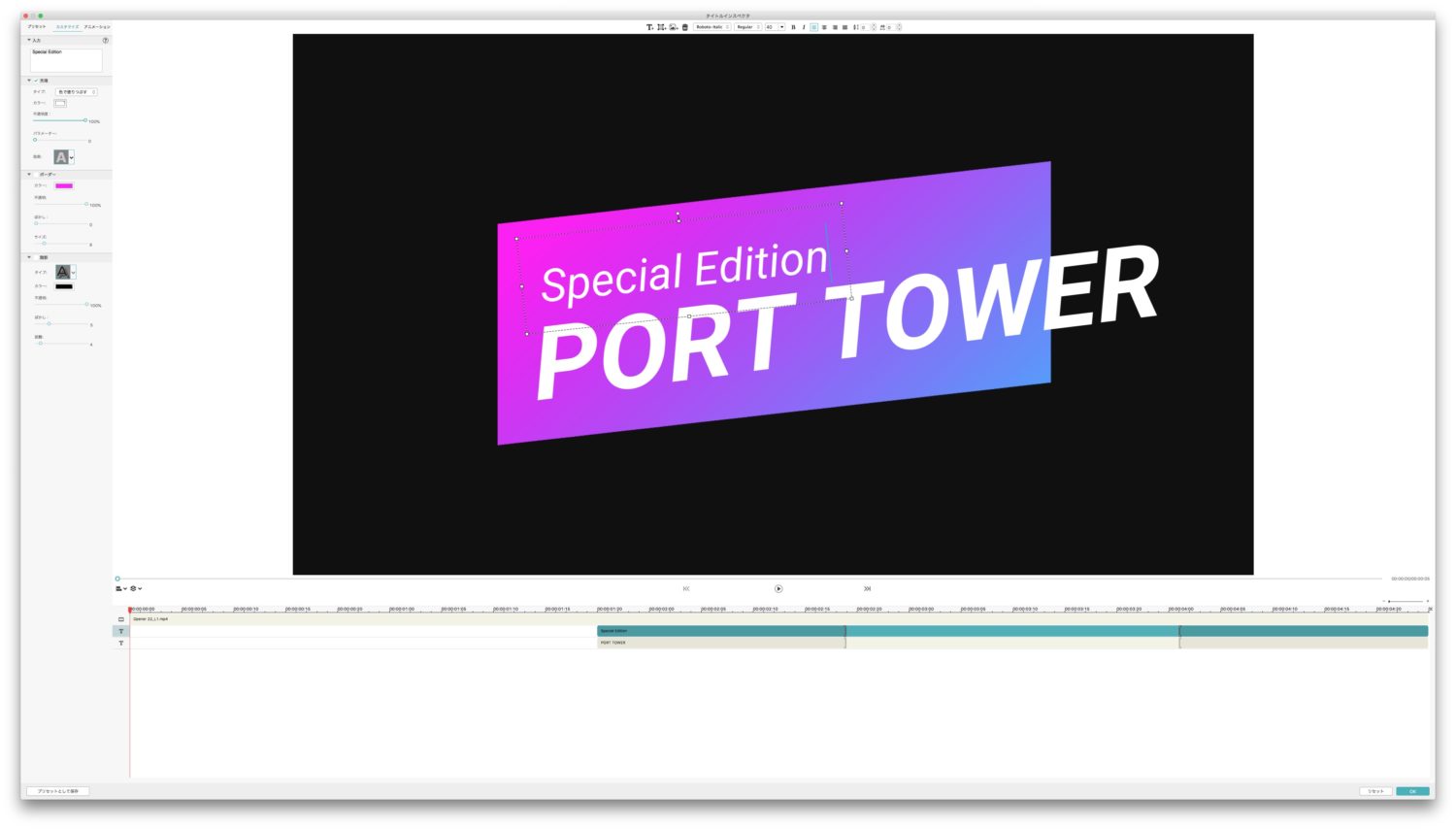The height and width of the screenshot is (829, 1456).
Task: Select left text alignment
Action: point(814,27)
